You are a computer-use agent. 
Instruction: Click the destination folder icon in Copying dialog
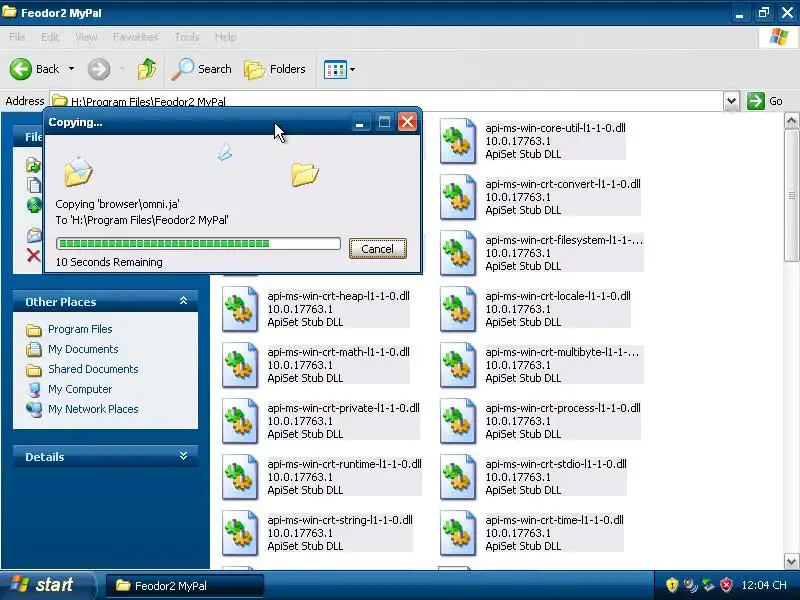coord(305,174)
